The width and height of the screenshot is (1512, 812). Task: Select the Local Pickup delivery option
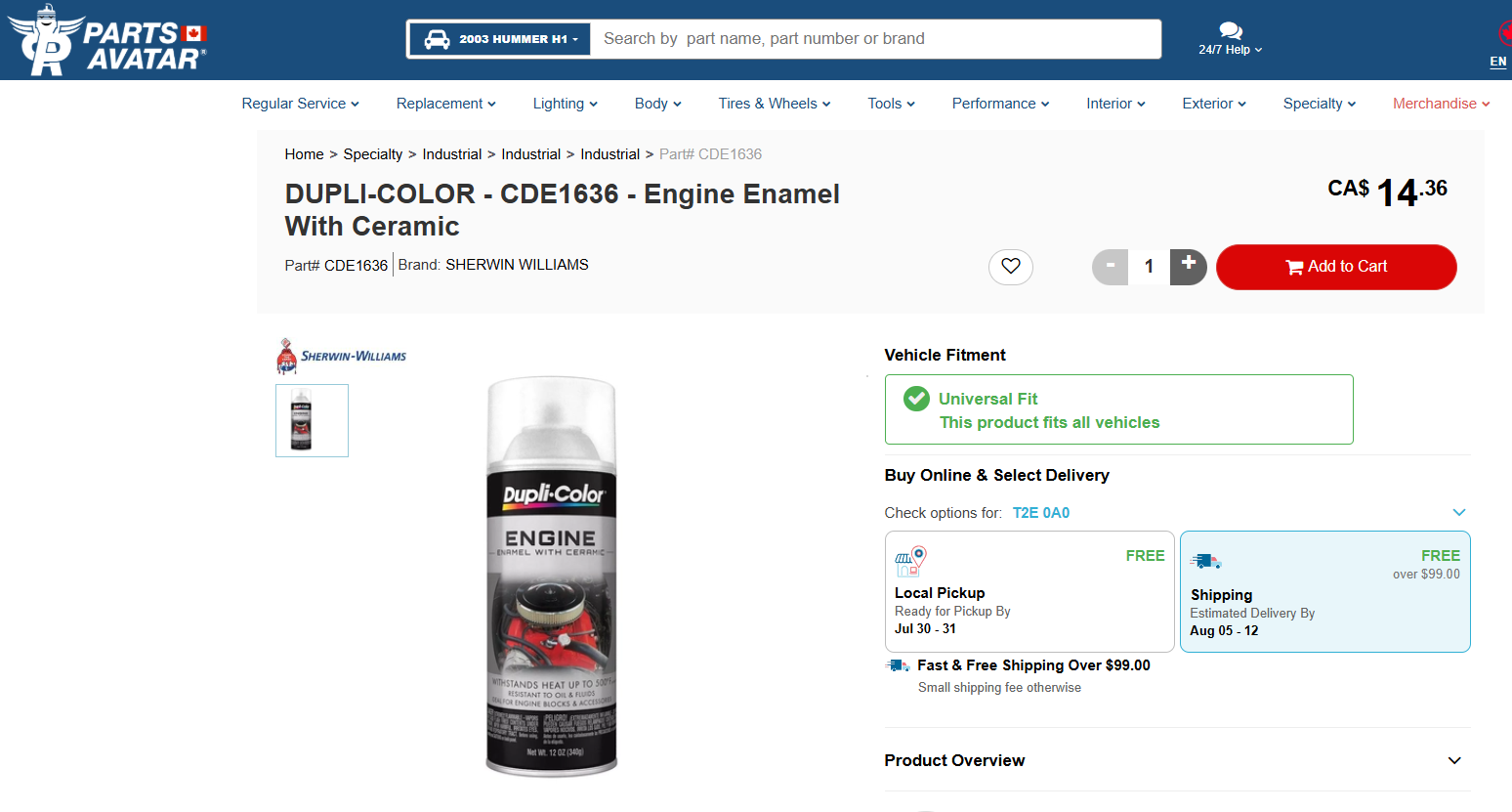1029,592
